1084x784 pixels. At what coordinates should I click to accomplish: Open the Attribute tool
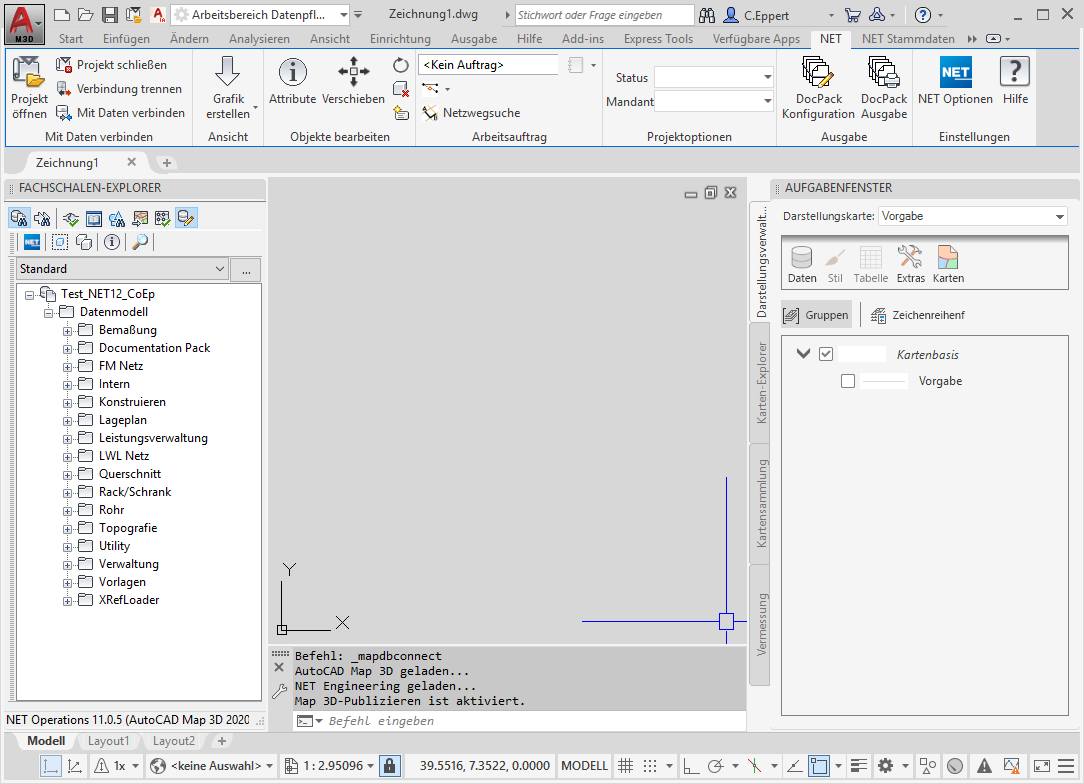pyautogui.click(x=292, y=81)
